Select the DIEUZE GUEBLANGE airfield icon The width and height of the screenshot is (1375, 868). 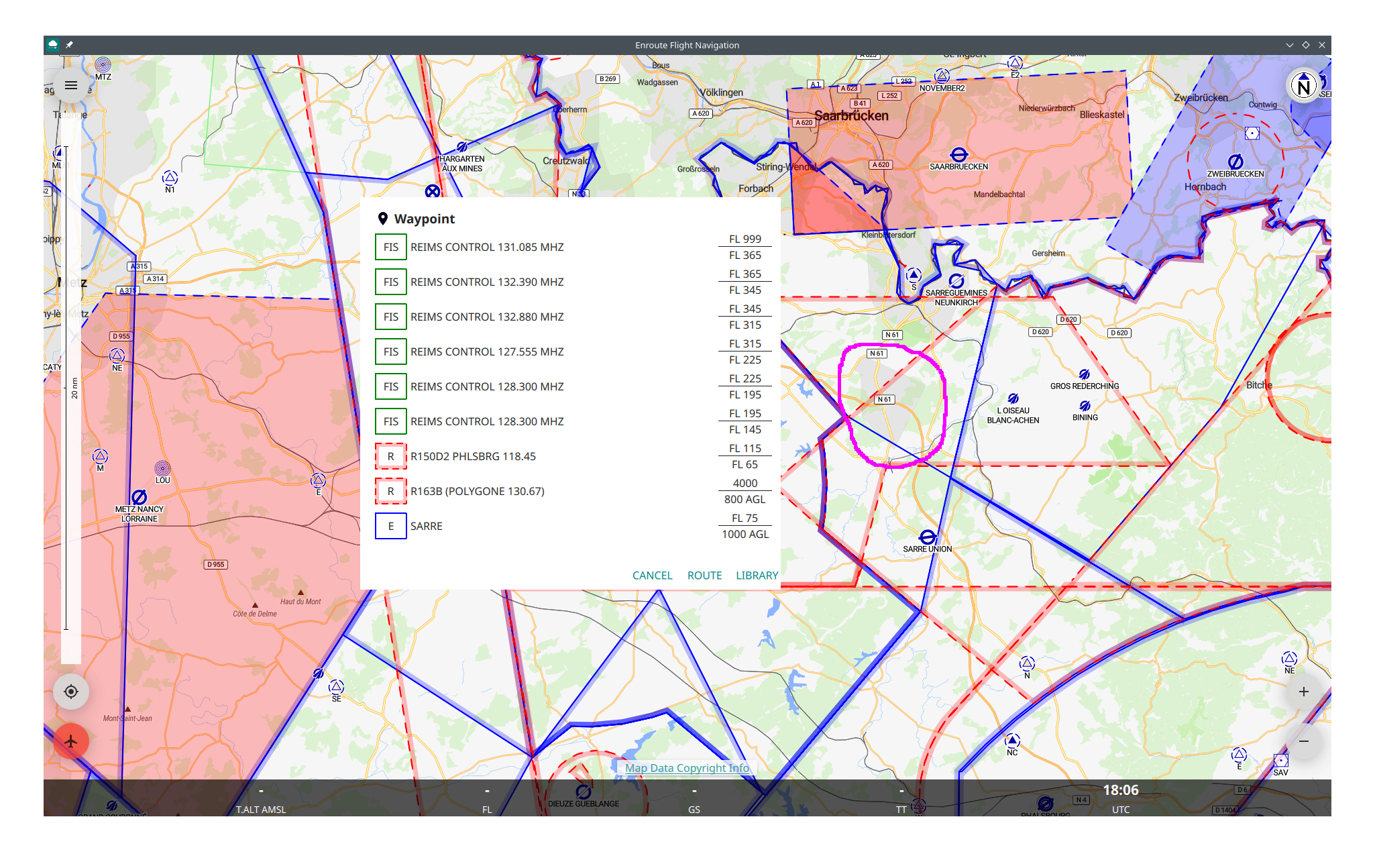pyautogui.click(x=584, y=792)
